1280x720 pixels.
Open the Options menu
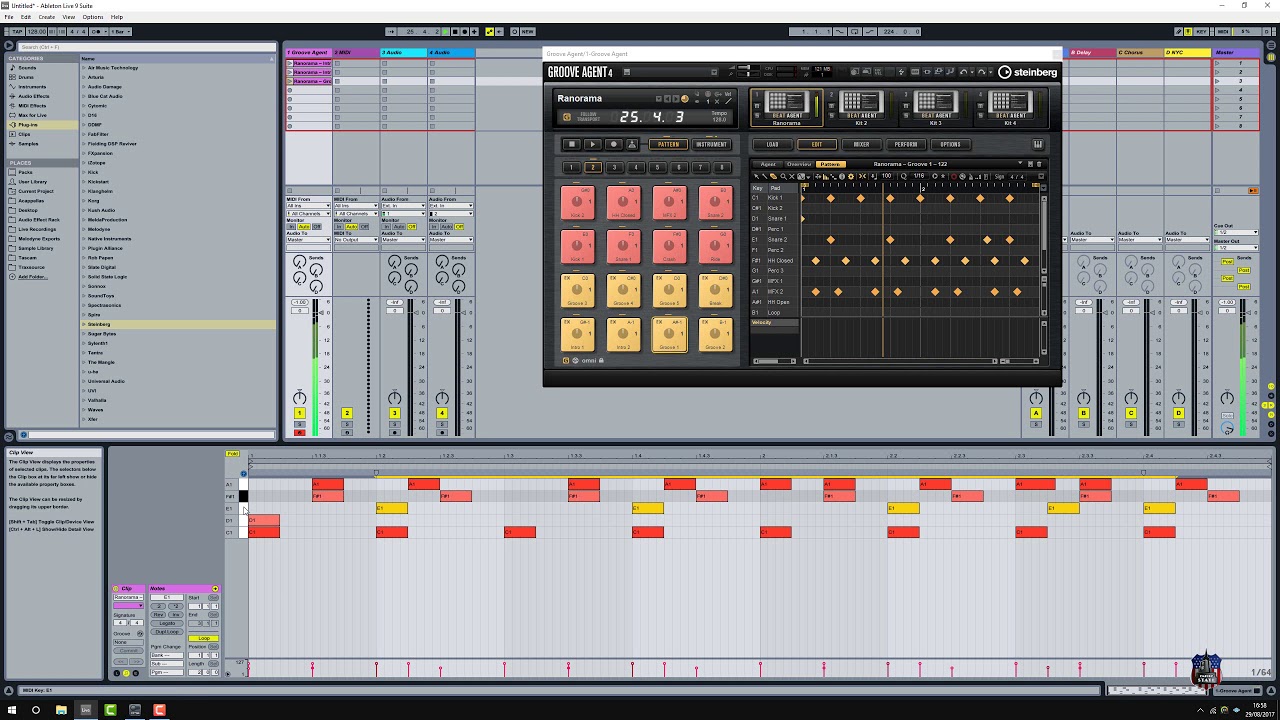(x=93, y=17)
